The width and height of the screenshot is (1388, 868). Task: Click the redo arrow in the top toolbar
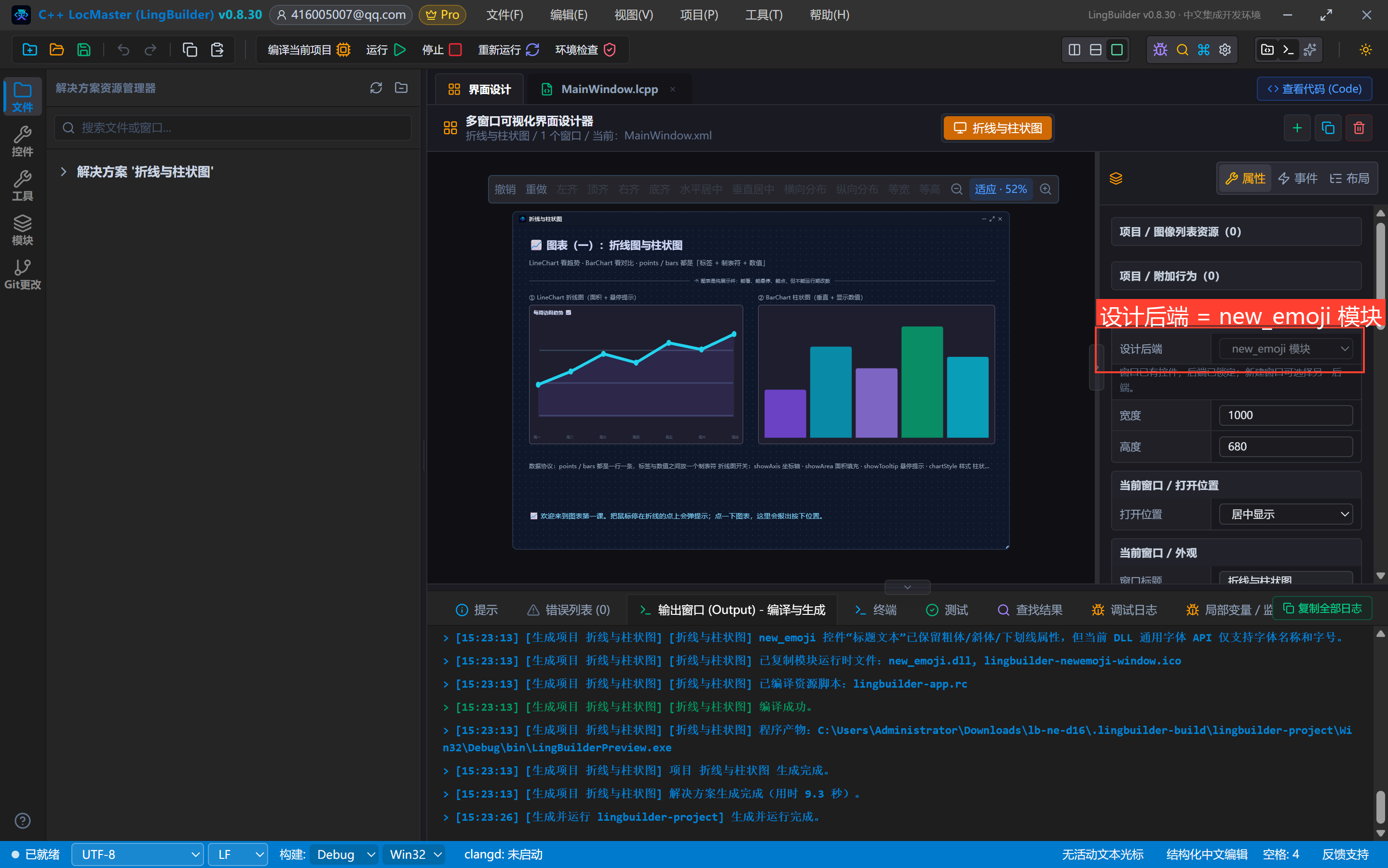point(150,50)
